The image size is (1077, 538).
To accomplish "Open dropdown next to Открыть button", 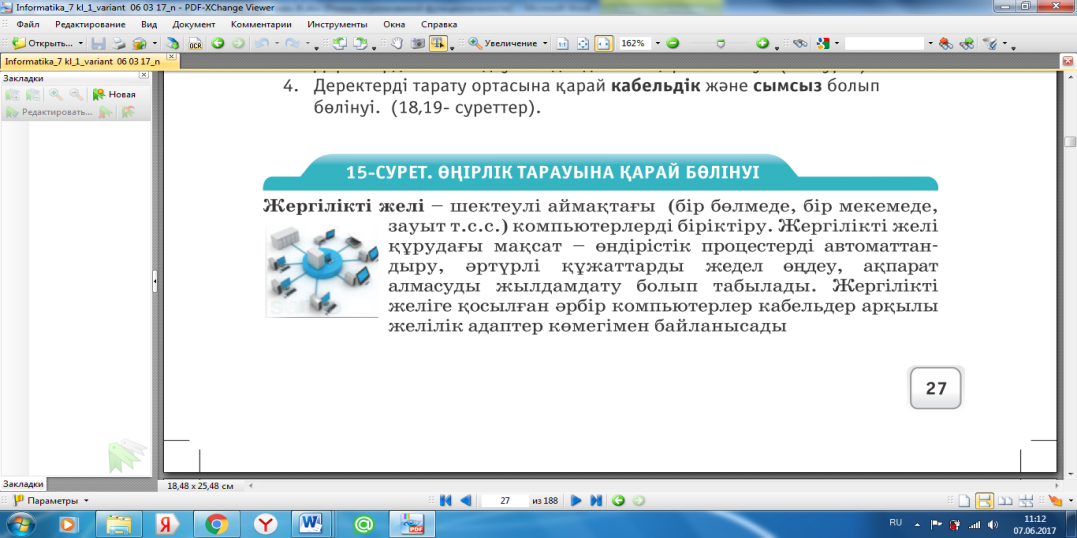I will (80, 43).
